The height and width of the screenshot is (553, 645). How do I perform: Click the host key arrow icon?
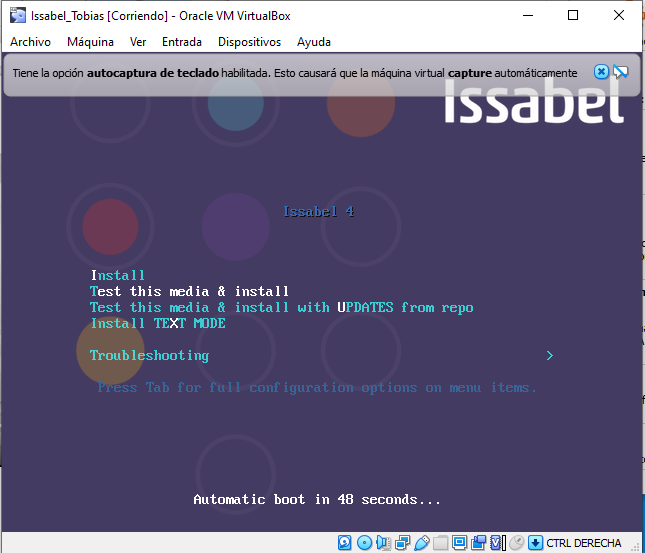[536, 543]
